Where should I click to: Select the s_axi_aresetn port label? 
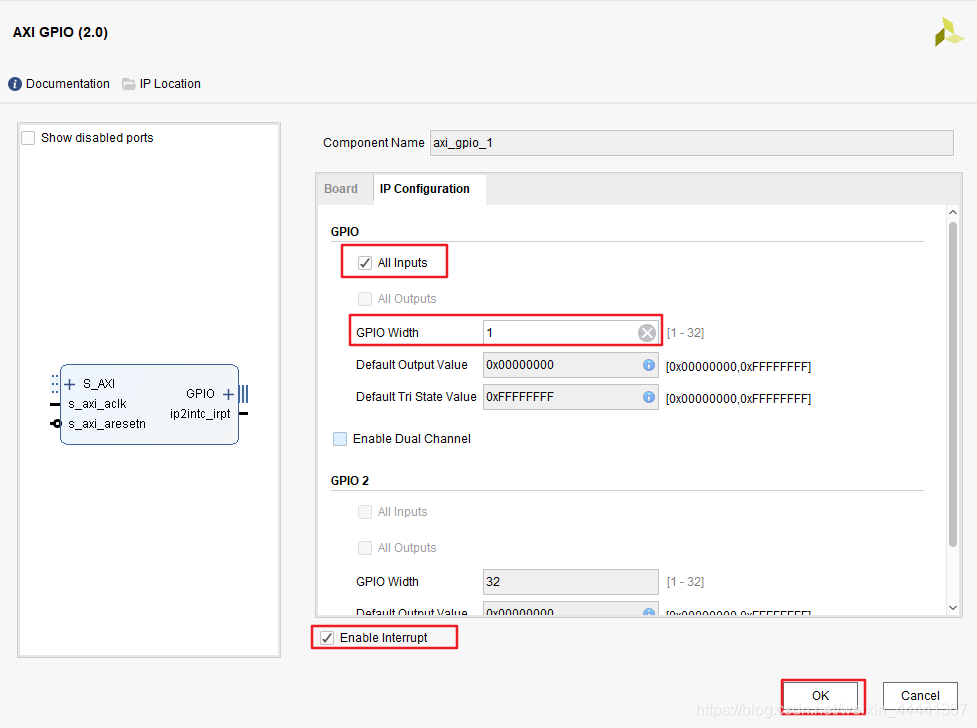[x=107, y=424]
